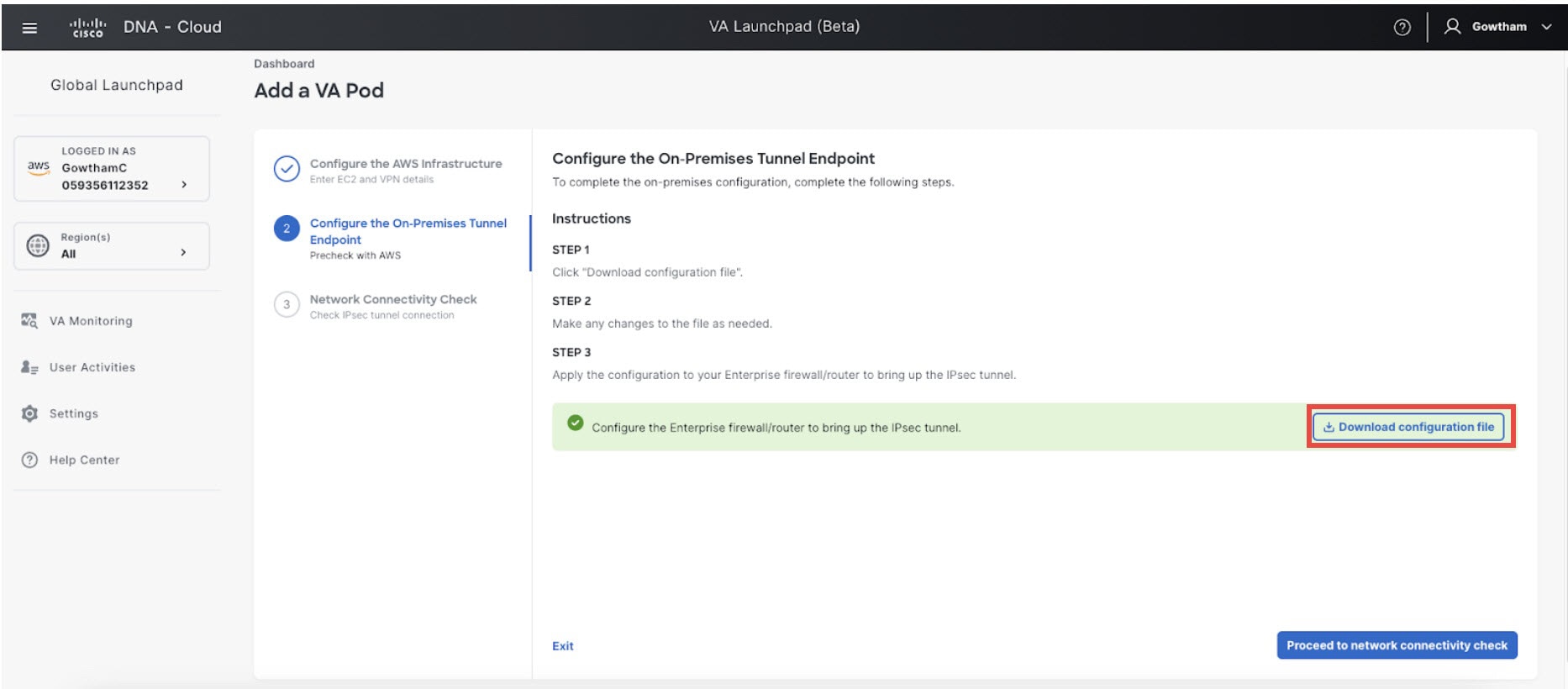Screen dimensions: 1568x689
Task: Click the Gowtham username label
Action: (1499, 27)
